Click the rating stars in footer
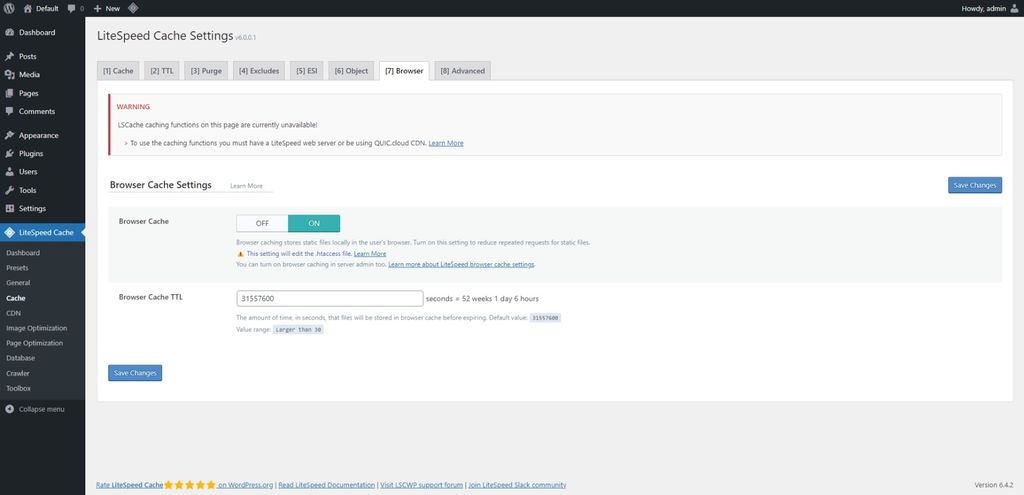 click(189, 485)
